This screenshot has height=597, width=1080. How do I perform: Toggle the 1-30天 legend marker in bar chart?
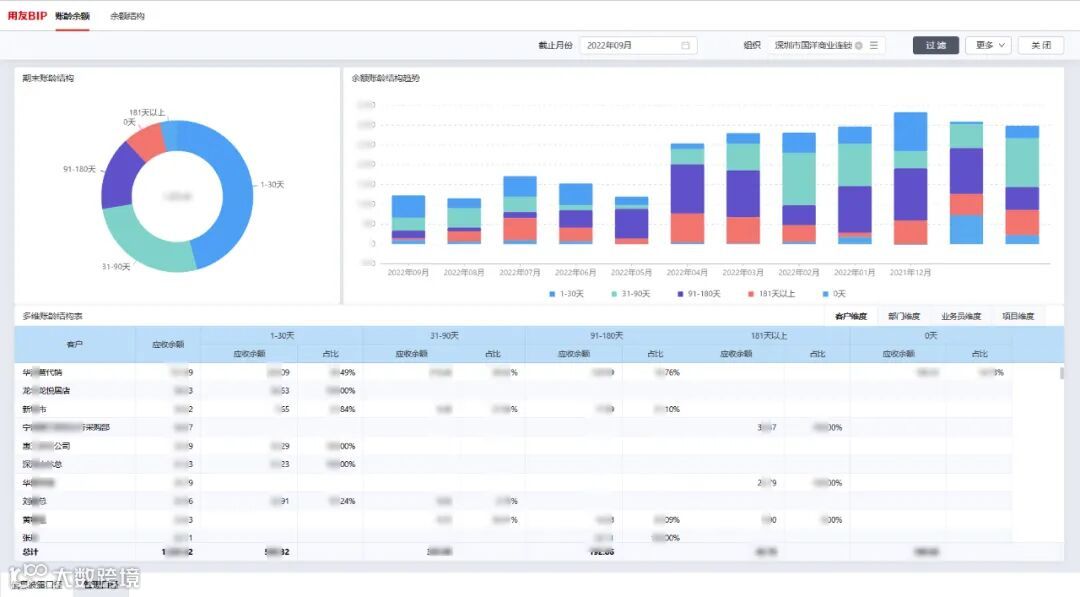(x=552, y=294)
